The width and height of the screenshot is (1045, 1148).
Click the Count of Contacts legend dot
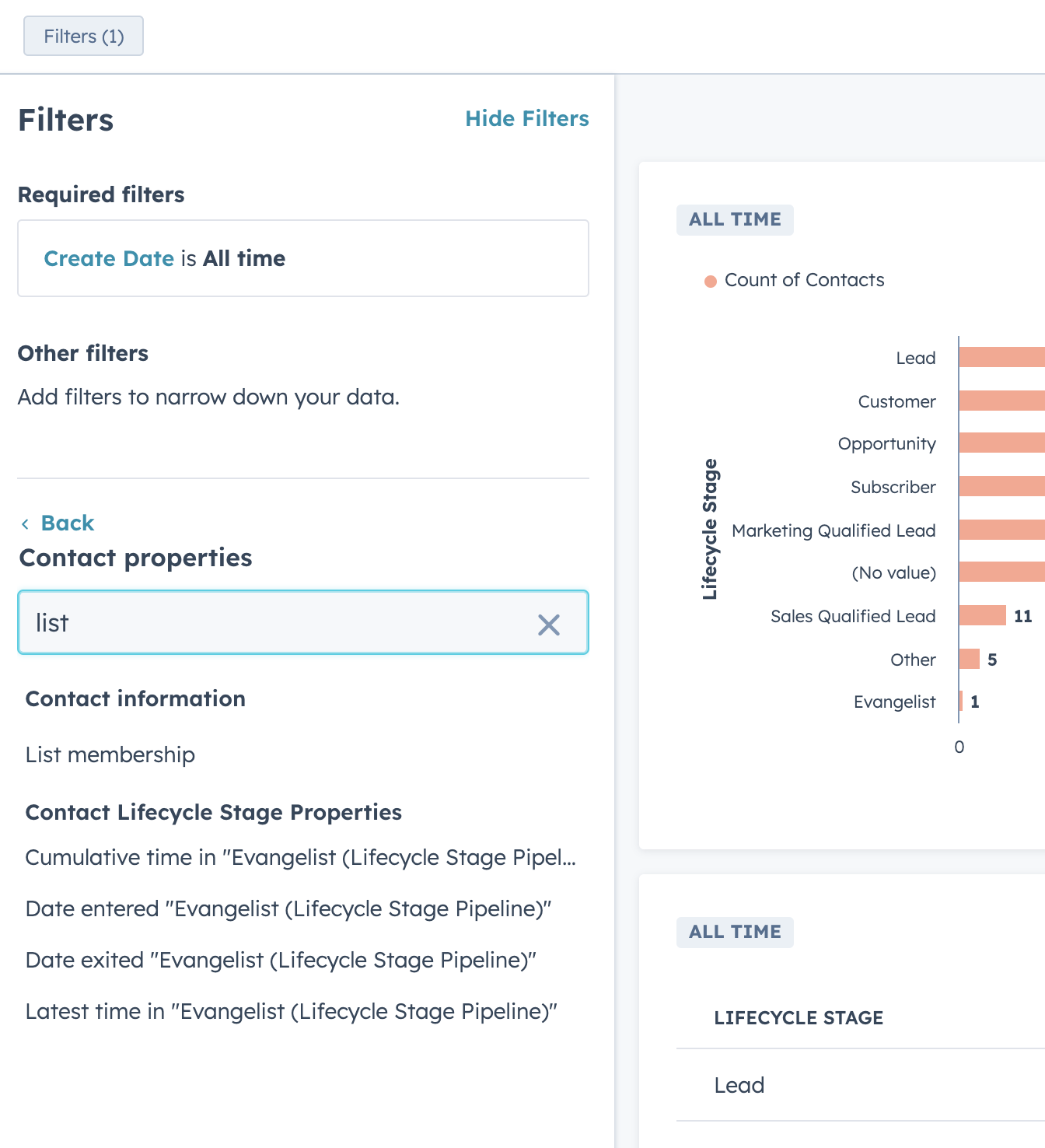point(710,281)
